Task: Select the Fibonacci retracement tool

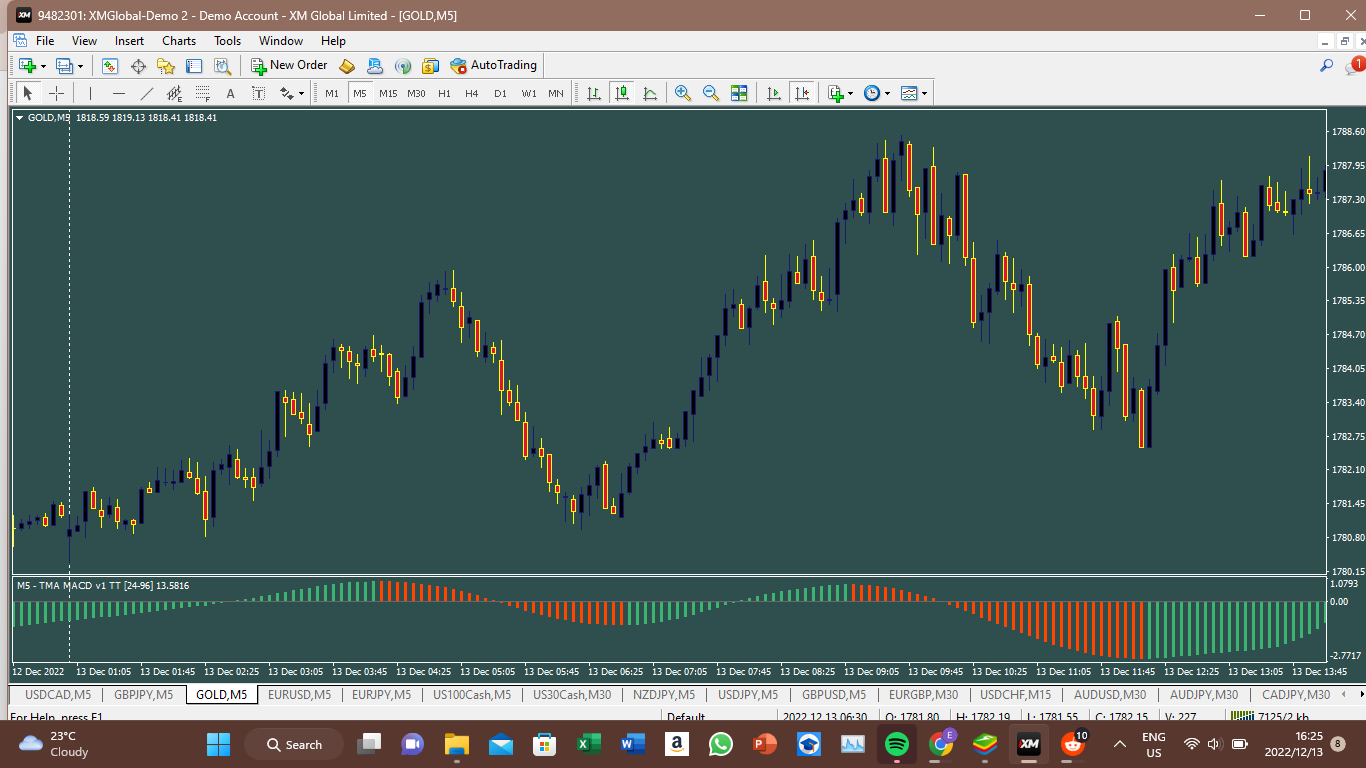Action: (202, 93)
